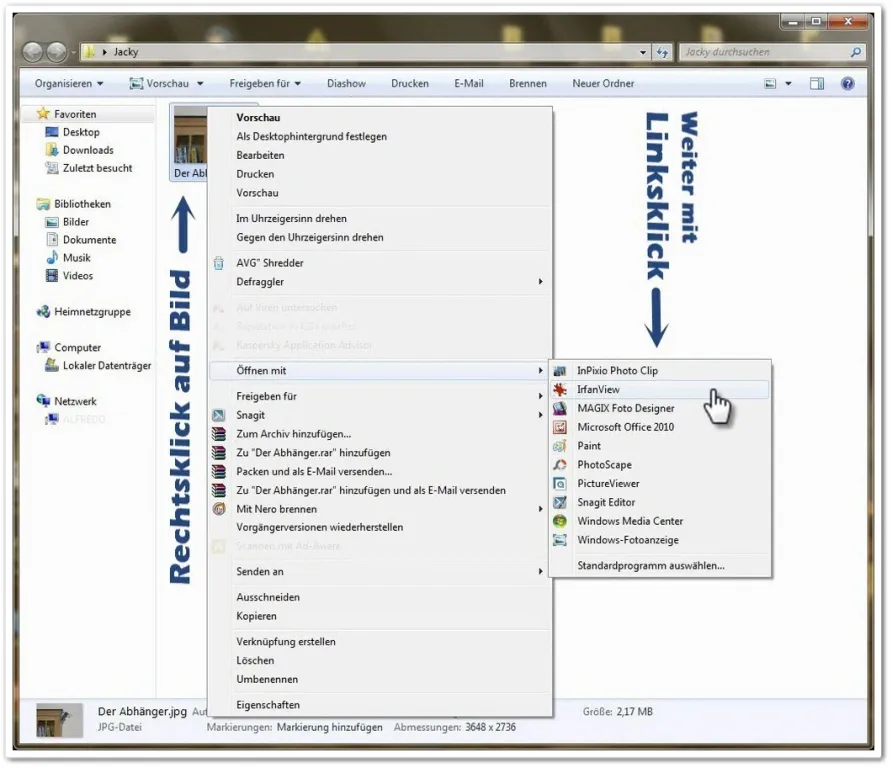Image resolution: width=892 pixels, height=768 pixels.
Task: Expand the Defraggler submenu
Action: point(540,282)
